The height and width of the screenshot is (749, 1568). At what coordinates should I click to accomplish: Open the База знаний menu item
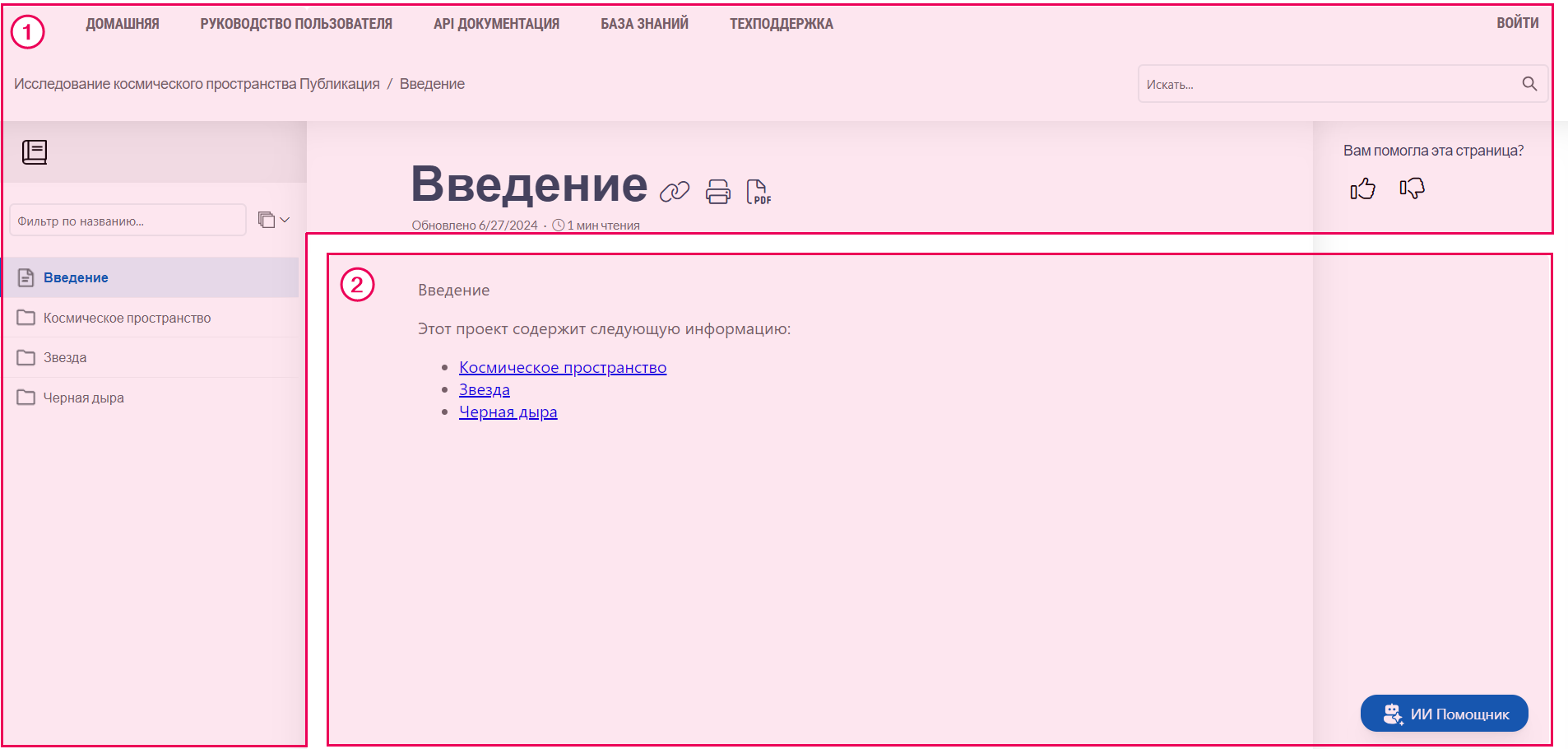pos(645,23)
